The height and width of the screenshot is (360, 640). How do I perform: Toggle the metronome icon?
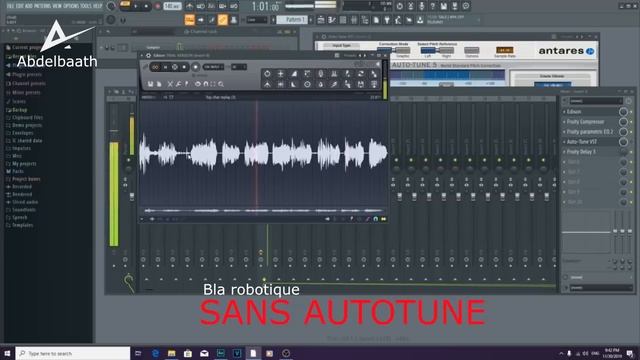click(x=190, y=6)
